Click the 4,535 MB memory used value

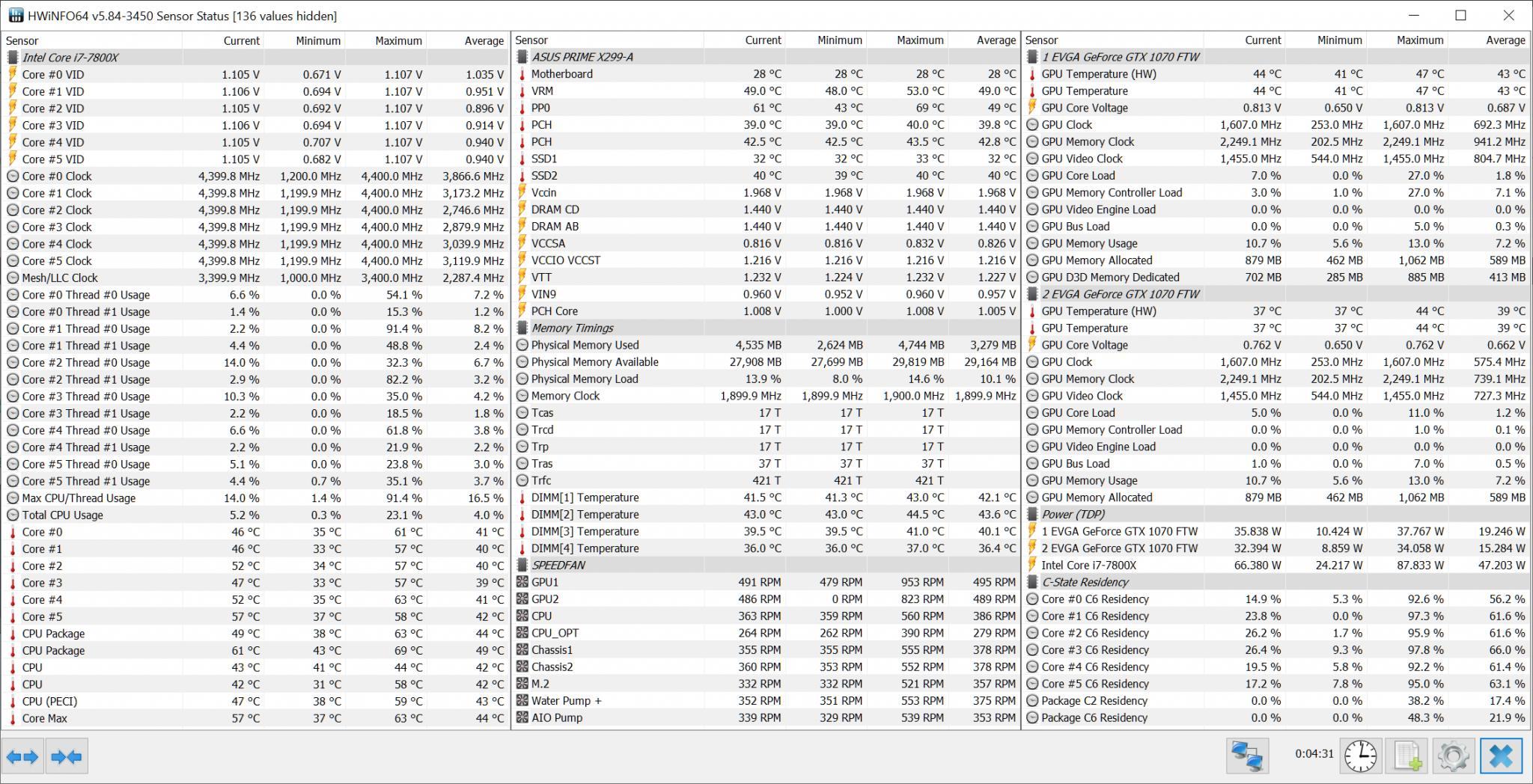pos(758,345)
